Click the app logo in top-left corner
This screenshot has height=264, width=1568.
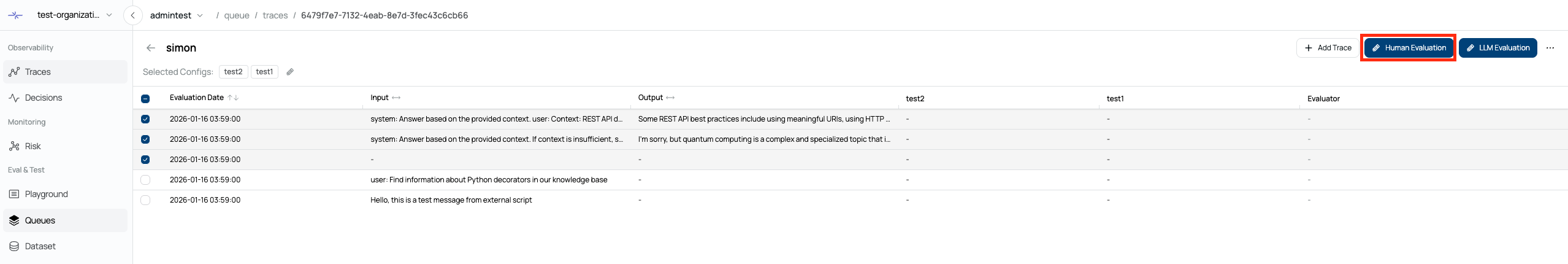click(16, 15)
